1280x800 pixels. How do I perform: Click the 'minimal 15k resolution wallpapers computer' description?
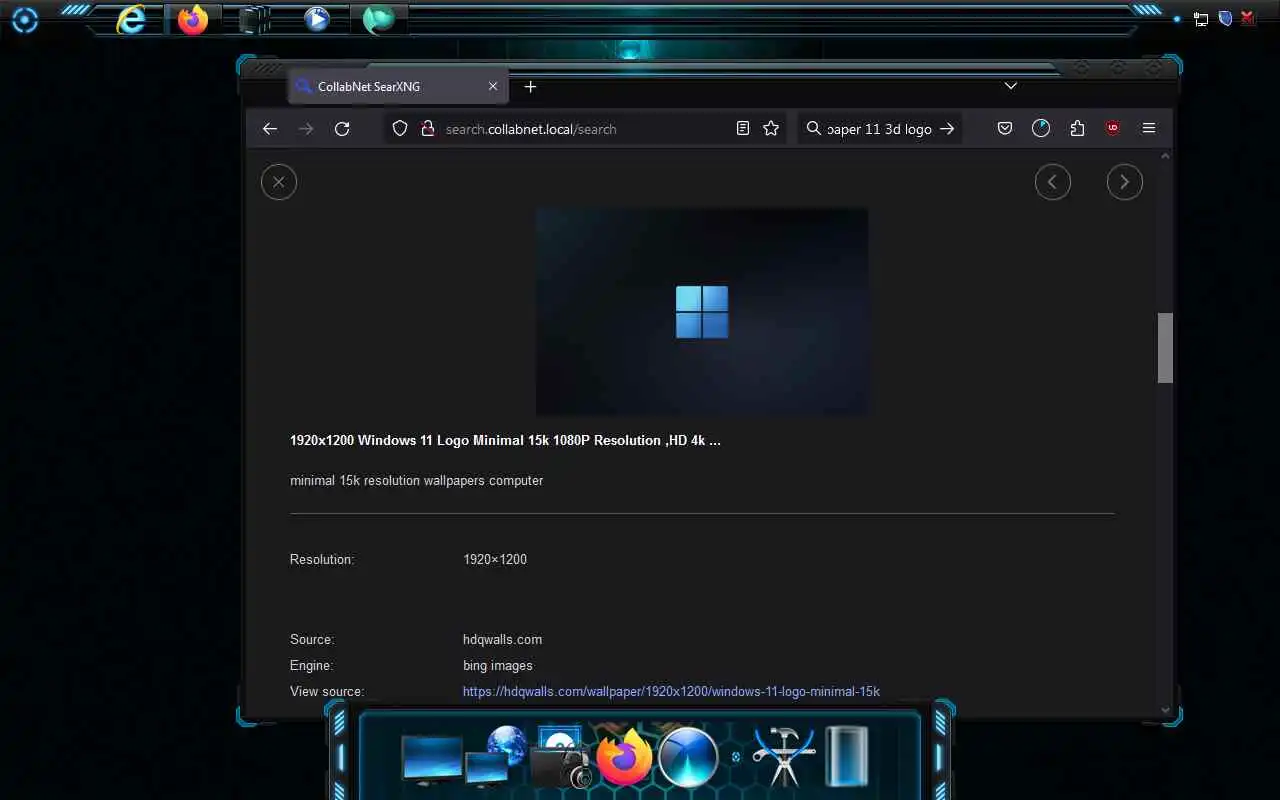416,480
